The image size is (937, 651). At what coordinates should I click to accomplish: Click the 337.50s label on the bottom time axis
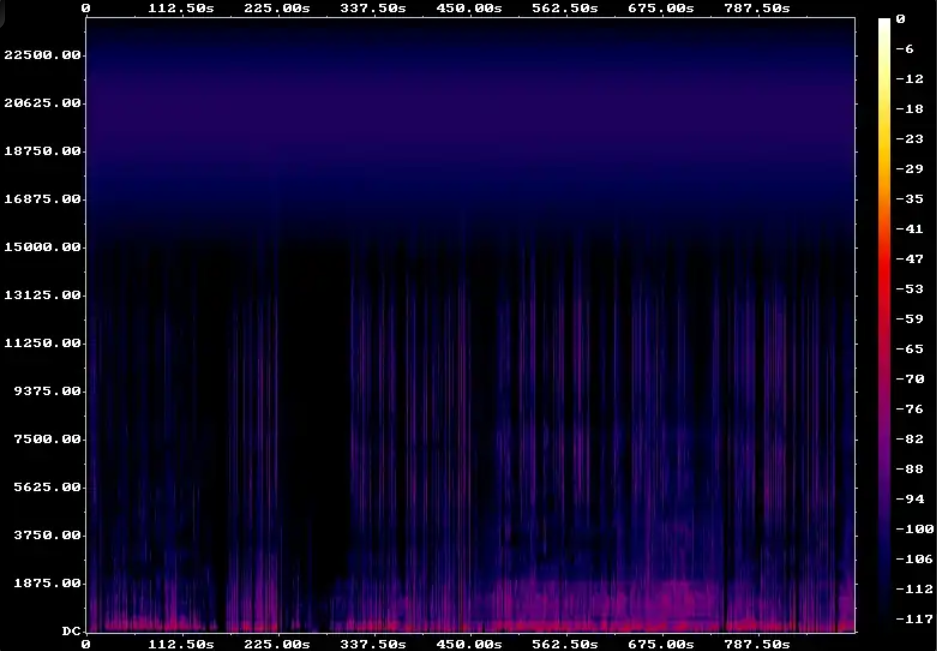coord(373,644)
